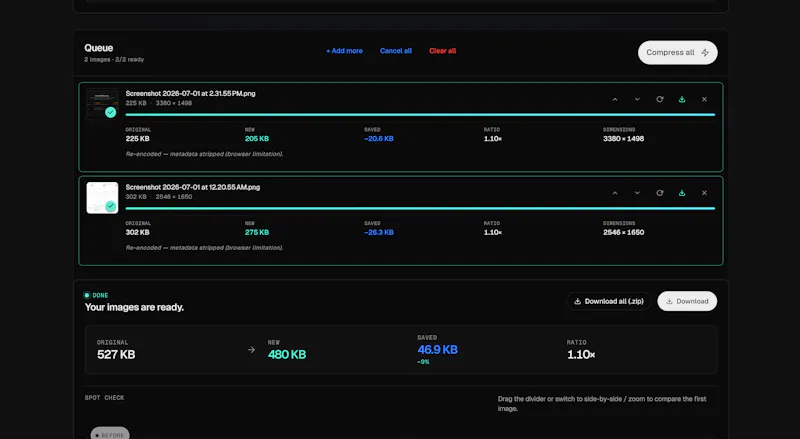This screenshot has height=439, width=800.
Task: Re-compress the 2.31.55 PM screenshot
Action: pos(660,100)
